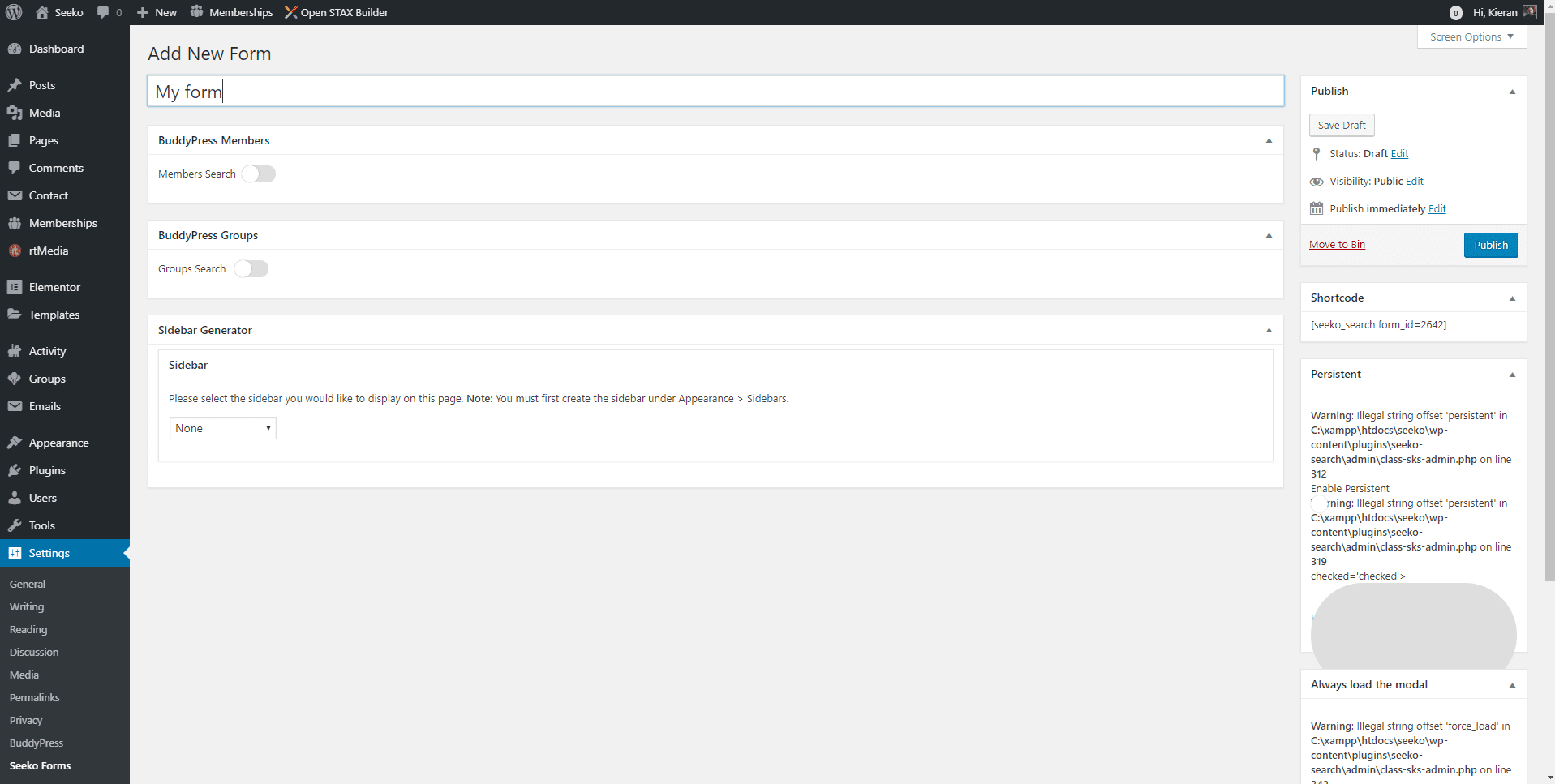Collapse the Persistent panel arrow

click(1513, 375)
